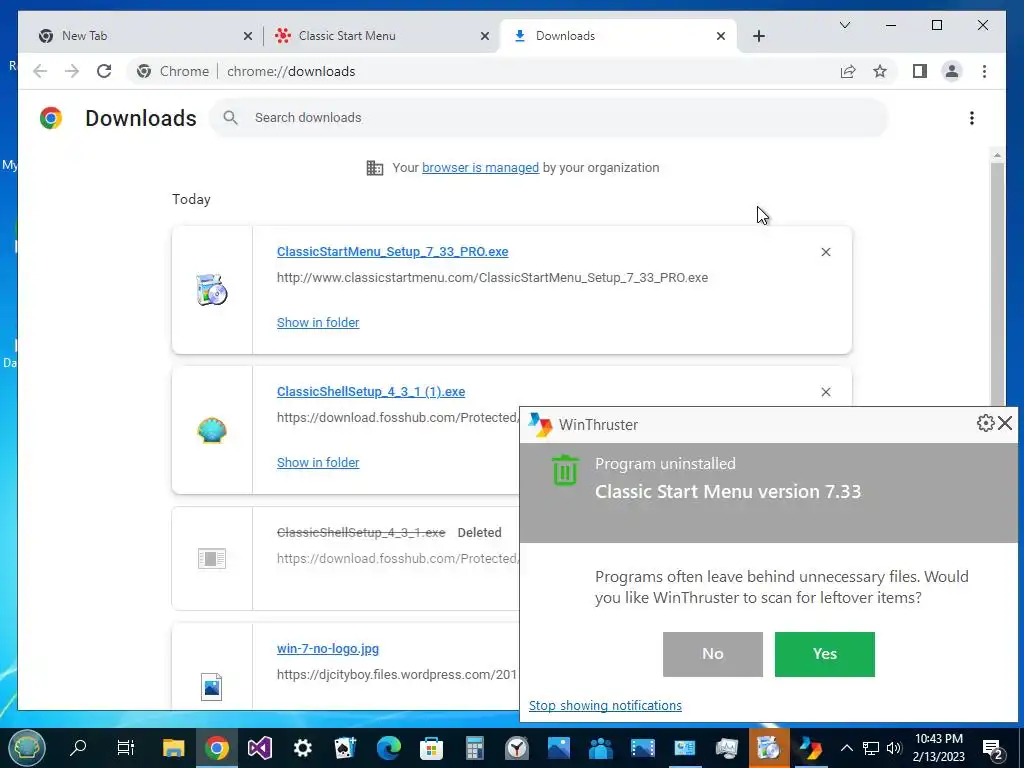The width and height of the screenshot is (1024, 768).
Task: Open taskbar Search magnifier
Action: point(78,747)
